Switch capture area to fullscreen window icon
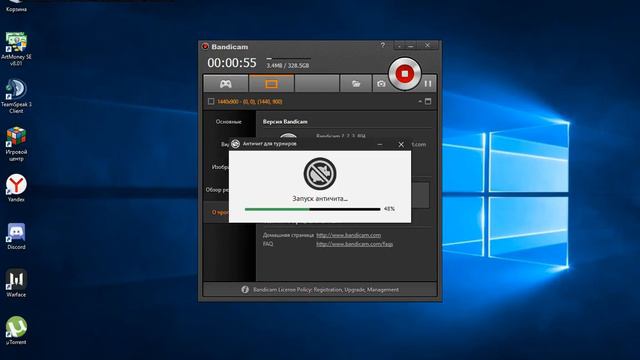The width and height of the screenshot is (640, 360). pos(428,101)
